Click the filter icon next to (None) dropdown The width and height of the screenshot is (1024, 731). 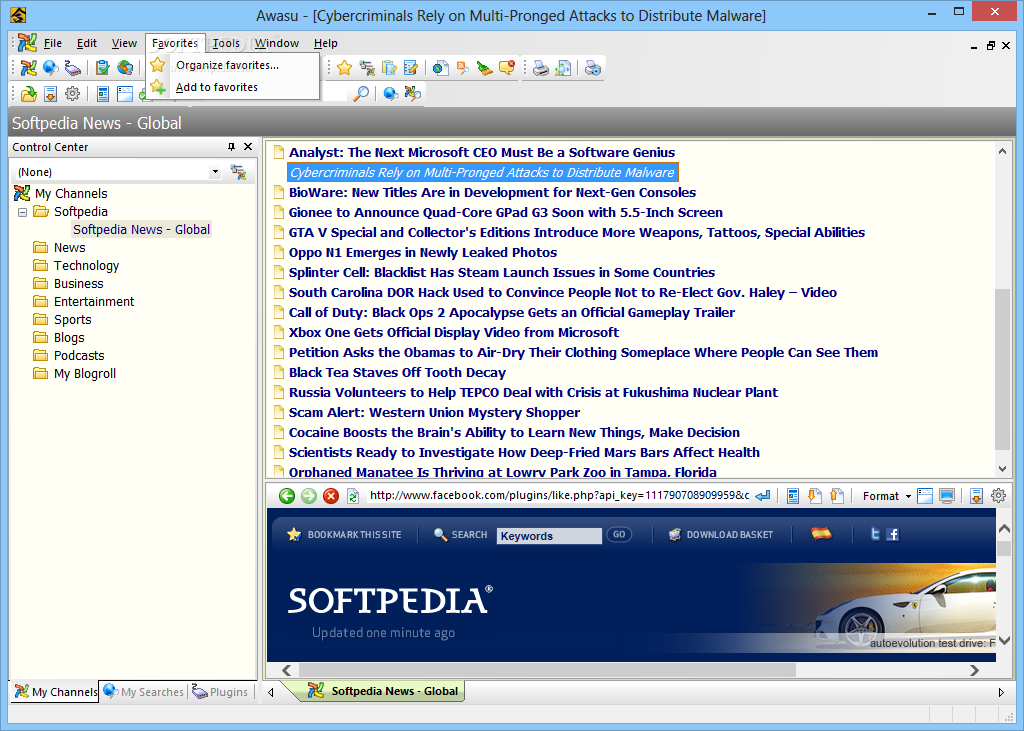238,172
